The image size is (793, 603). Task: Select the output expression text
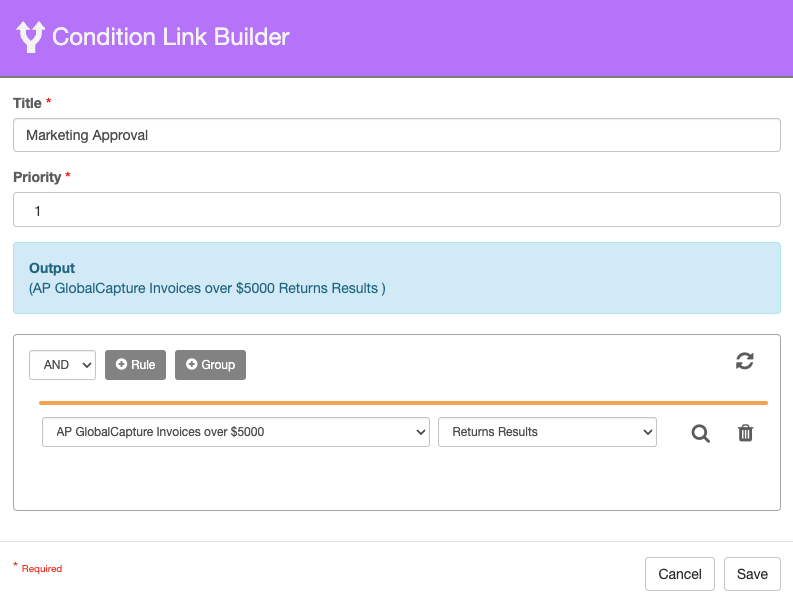(207, 288)
